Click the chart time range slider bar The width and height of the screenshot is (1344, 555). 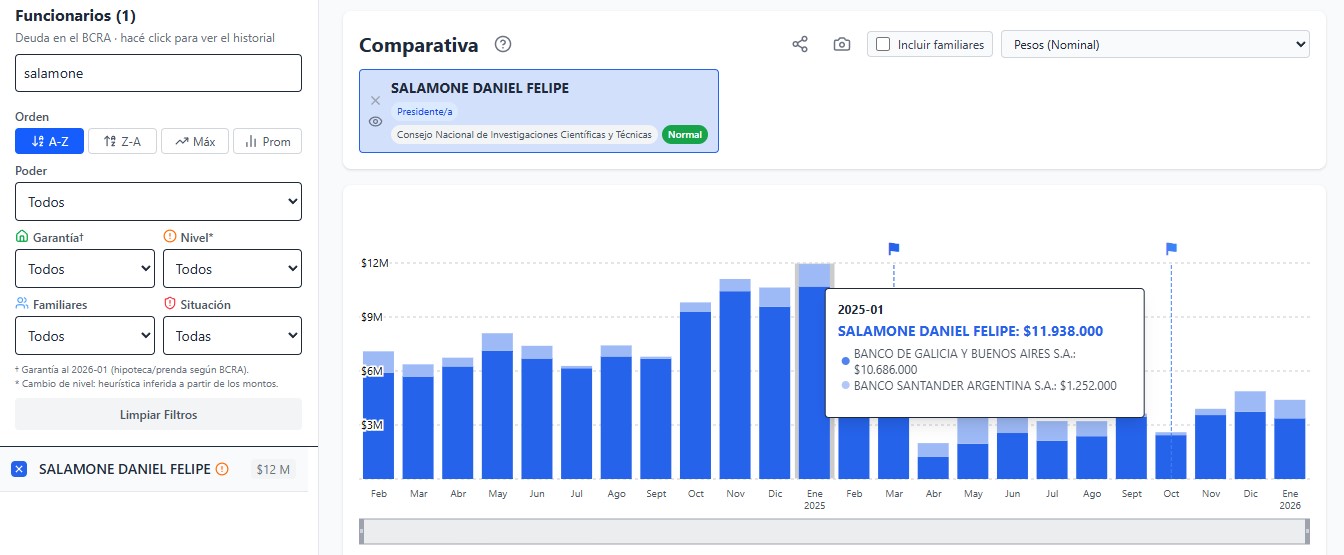[x=834, y=532]
